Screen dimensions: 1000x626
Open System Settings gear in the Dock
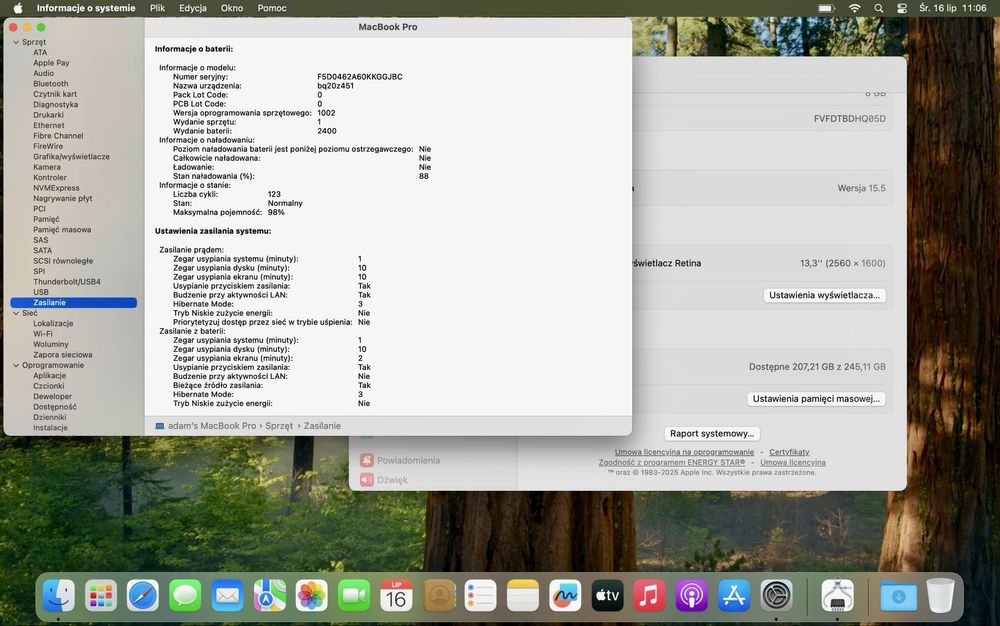(776, 596)
